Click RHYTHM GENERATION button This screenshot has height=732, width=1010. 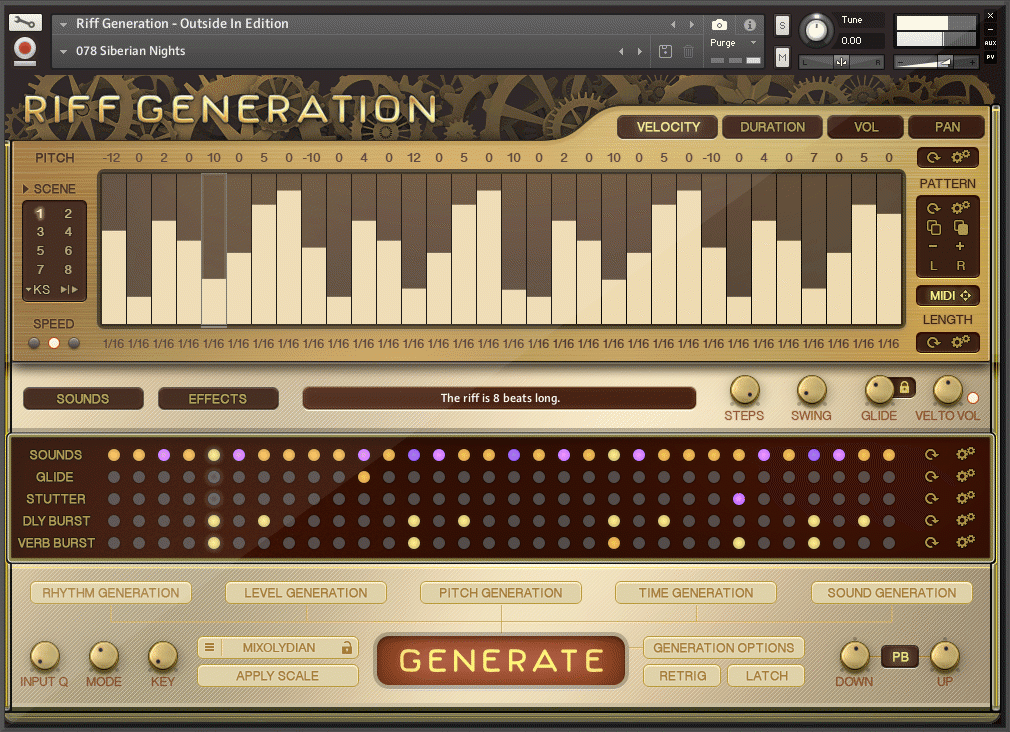click(111, 593)
